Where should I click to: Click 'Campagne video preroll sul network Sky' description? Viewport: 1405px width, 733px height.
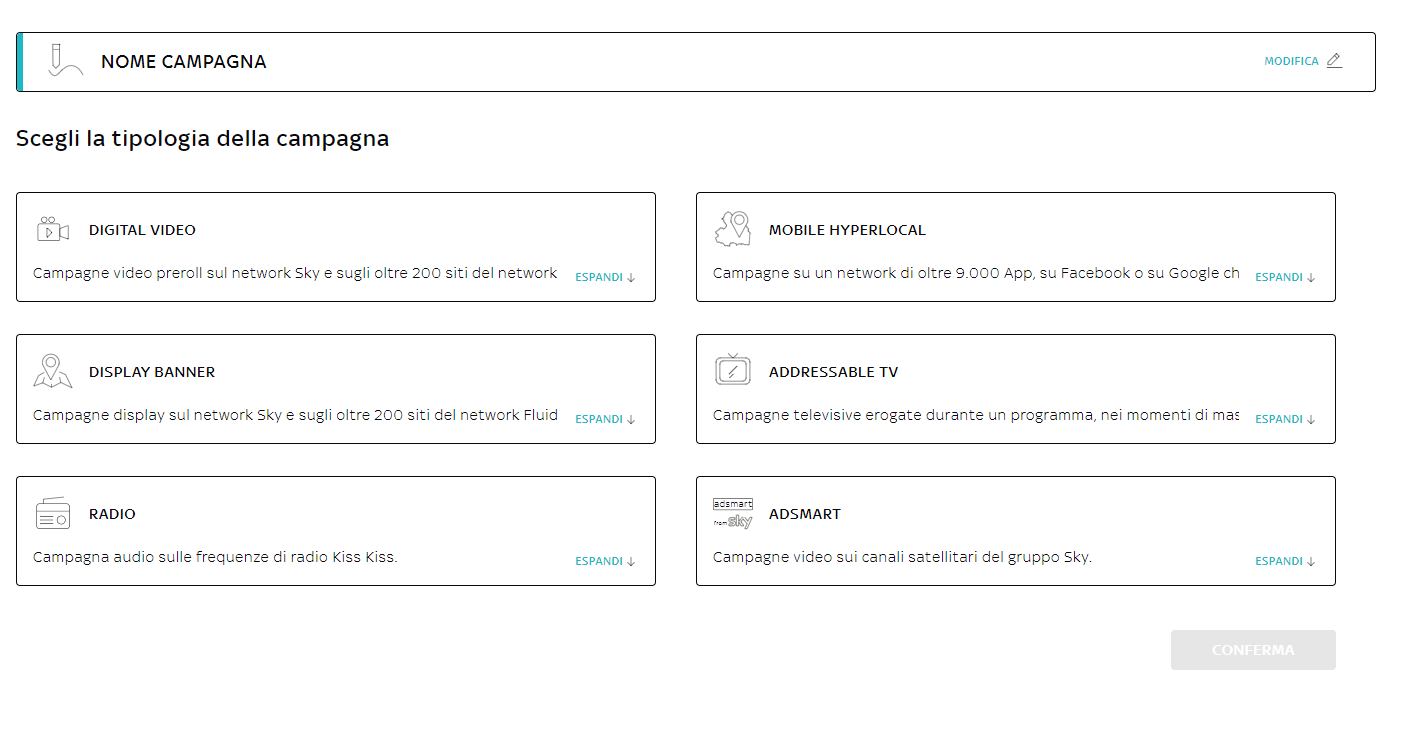coord(295,273)
